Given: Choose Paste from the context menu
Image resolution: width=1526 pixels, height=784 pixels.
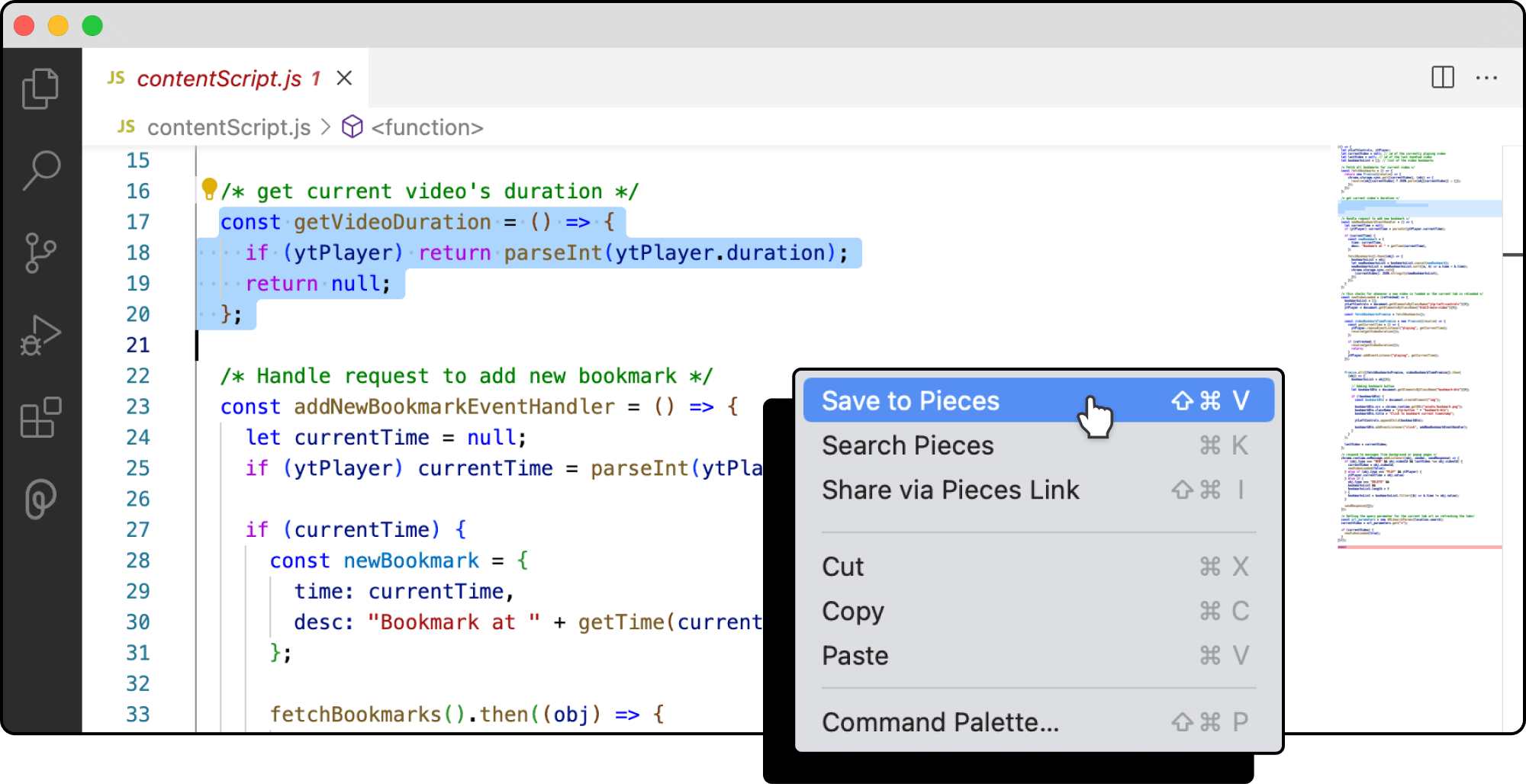Looking at the screenshot, I should click(1038, 655).
